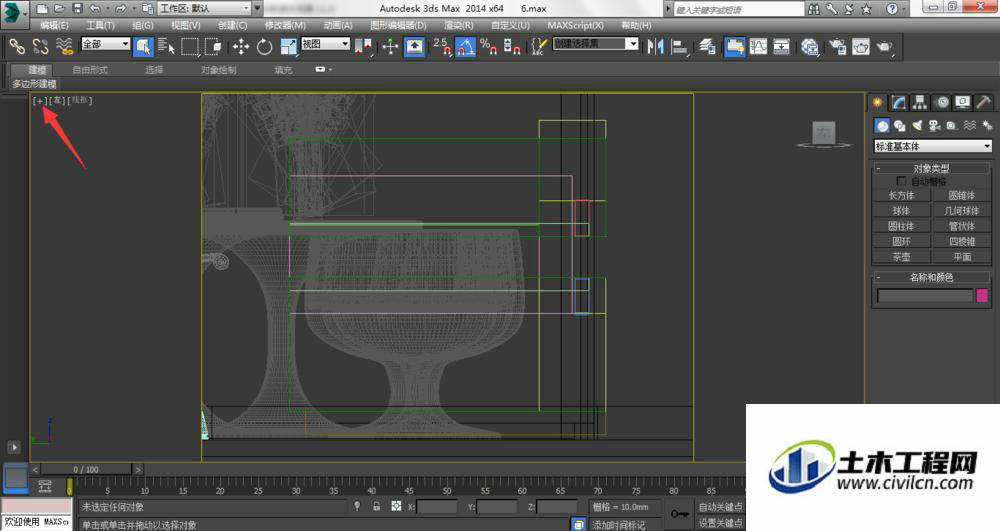Open the Material Editor icon
This screenshot has height=531, width=1000.
[810, 47]
